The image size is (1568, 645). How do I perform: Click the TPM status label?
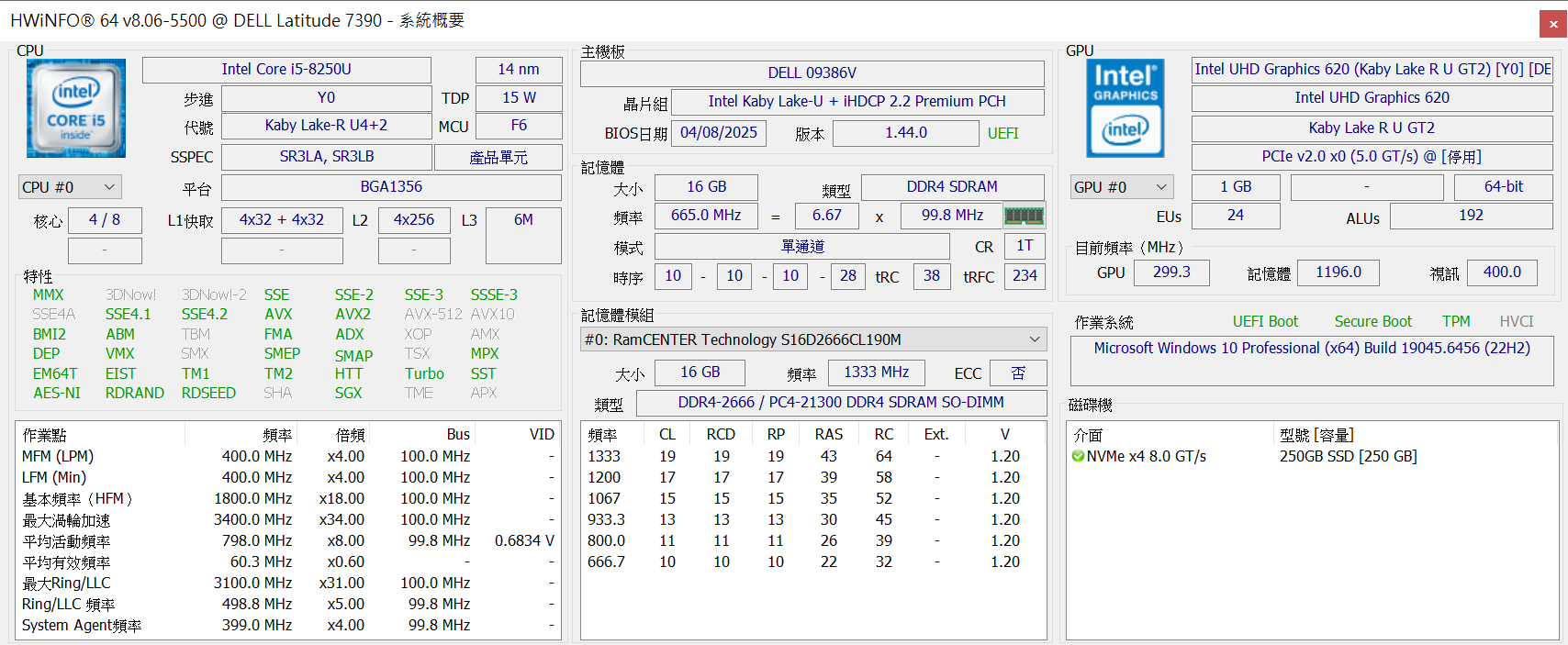[x=1456, y=322]
